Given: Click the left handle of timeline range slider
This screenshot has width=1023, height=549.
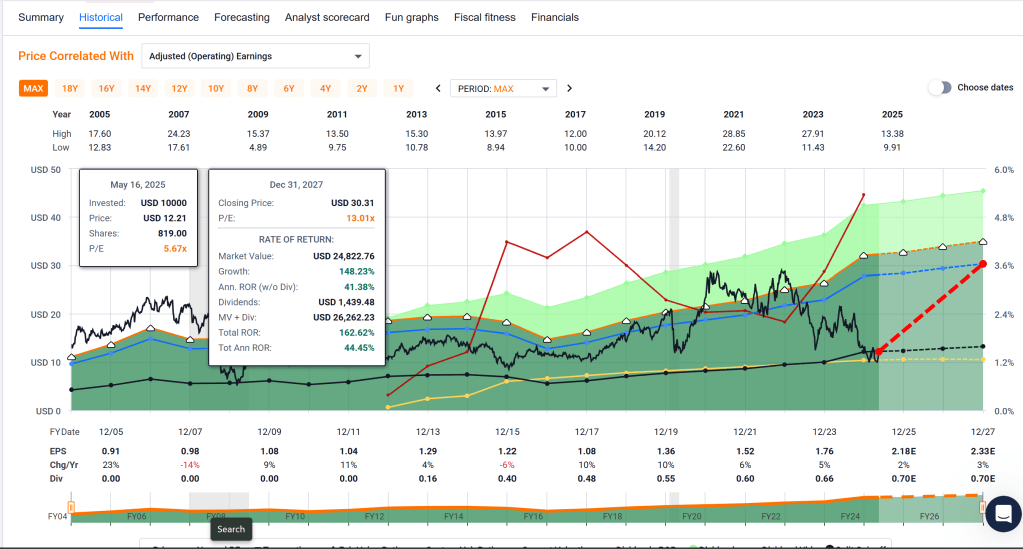Looking at the screenshot, I should click(x=71, y=507).
